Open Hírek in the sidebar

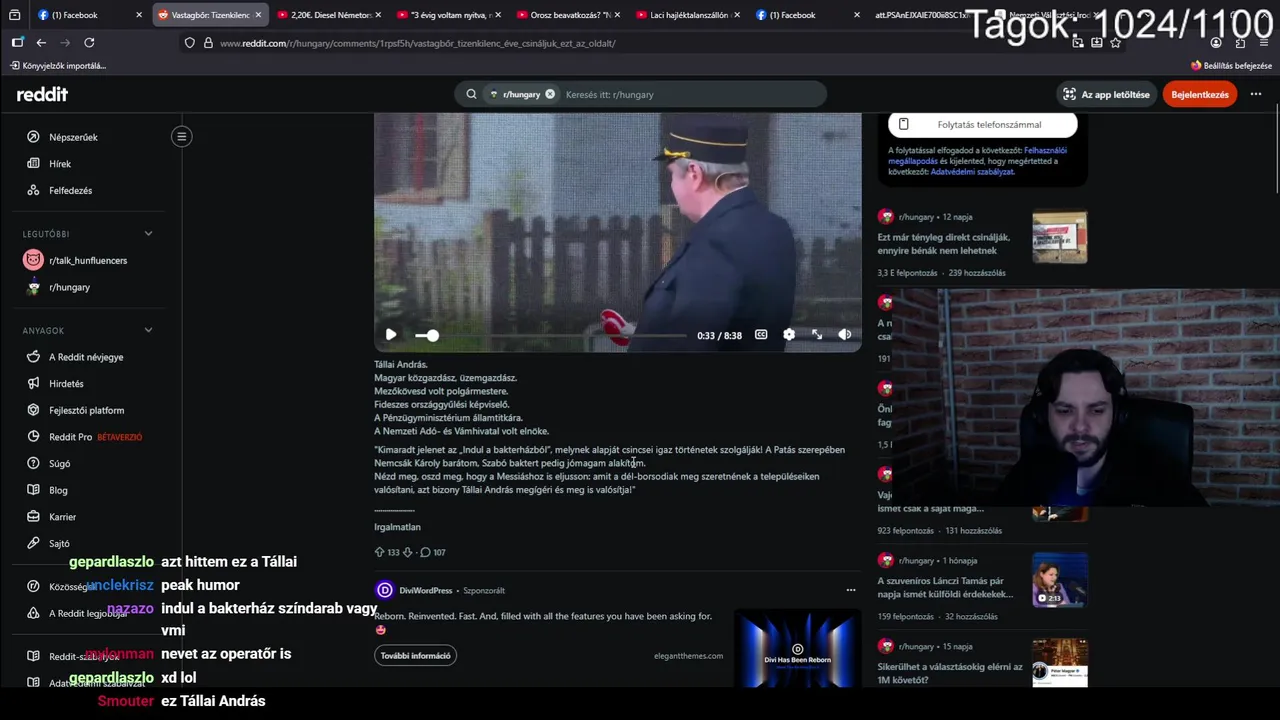click(60, 164)
